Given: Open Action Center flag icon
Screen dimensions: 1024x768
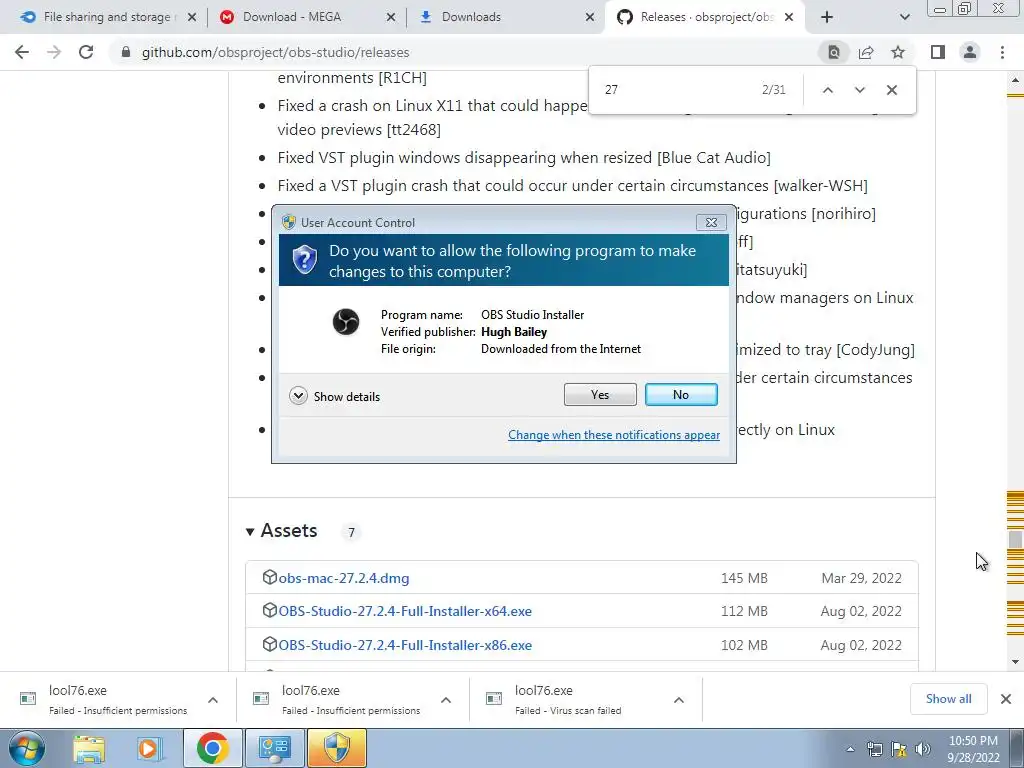Looking at the screenshot, I should (x=899, y=749).
